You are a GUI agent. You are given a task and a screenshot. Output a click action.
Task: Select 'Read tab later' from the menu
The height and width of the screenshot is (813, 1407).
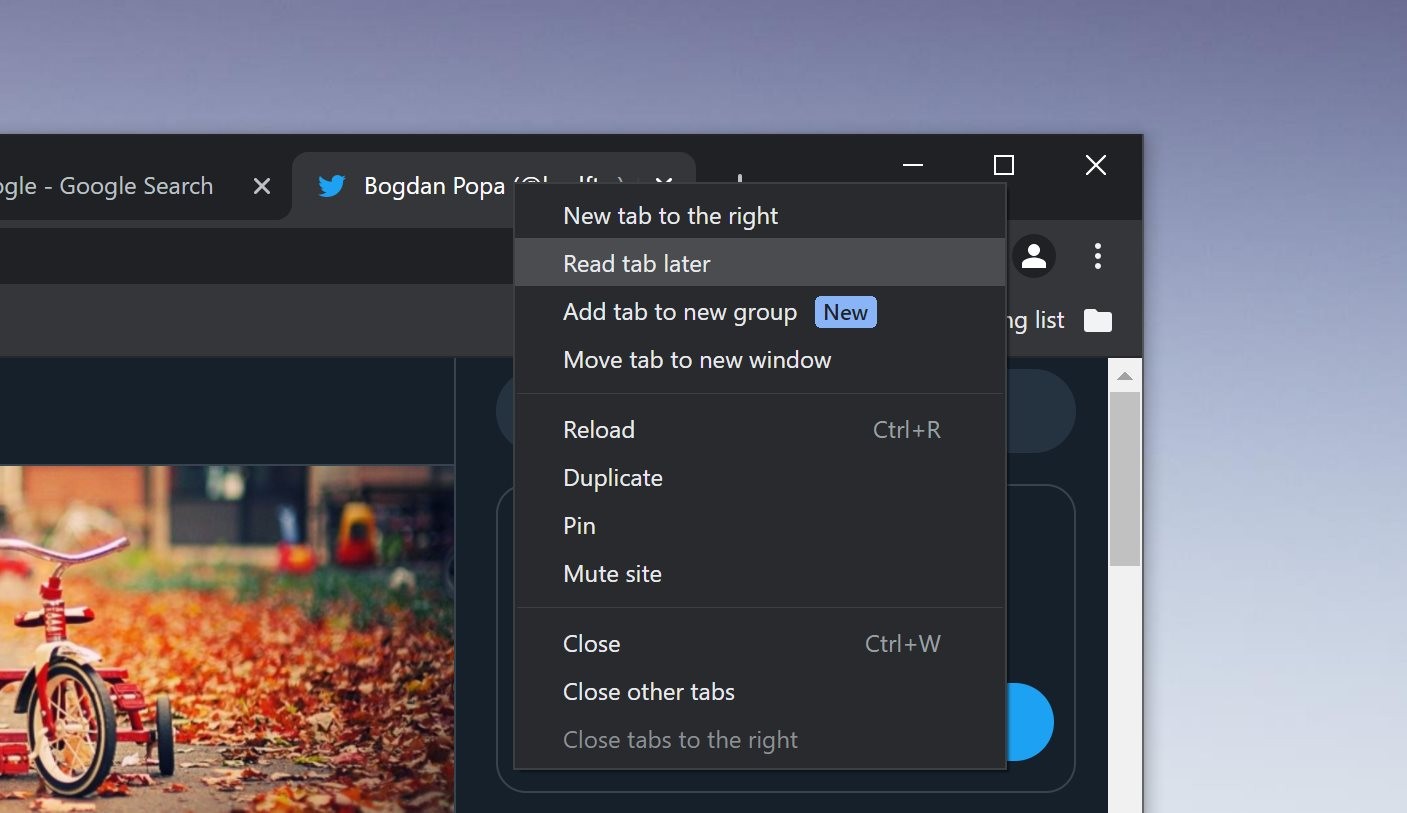[x=637, y=263]
